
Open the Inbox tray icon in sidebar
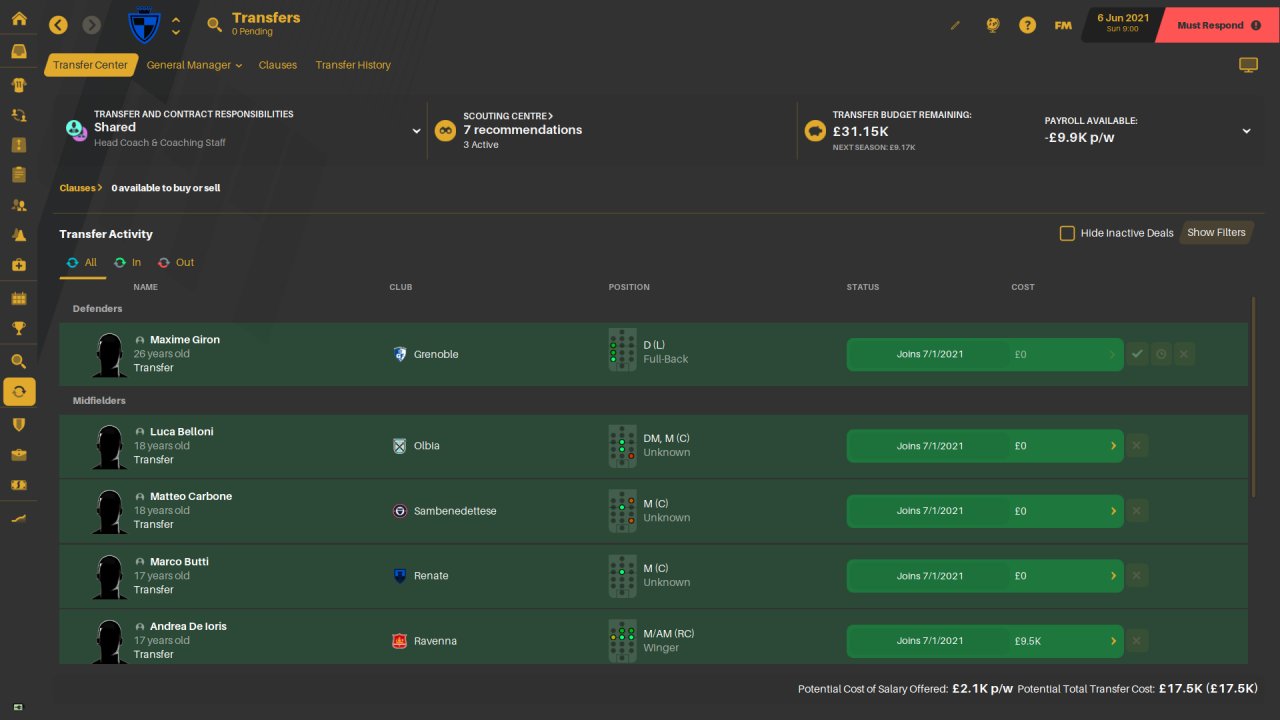(19, 51)
